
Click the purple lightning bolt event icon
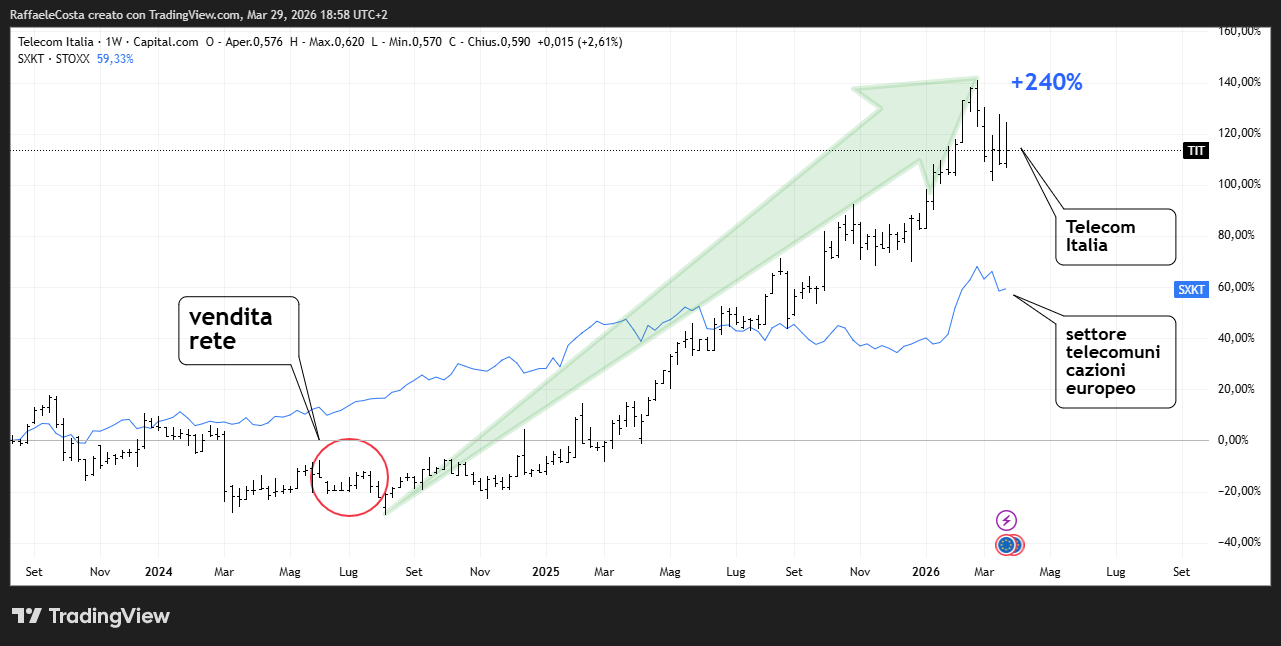point(1007,520)
